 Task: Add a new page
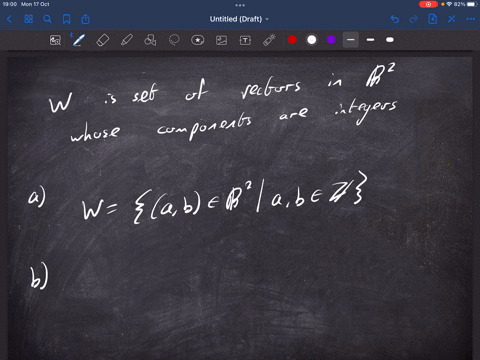click(433, 19)
